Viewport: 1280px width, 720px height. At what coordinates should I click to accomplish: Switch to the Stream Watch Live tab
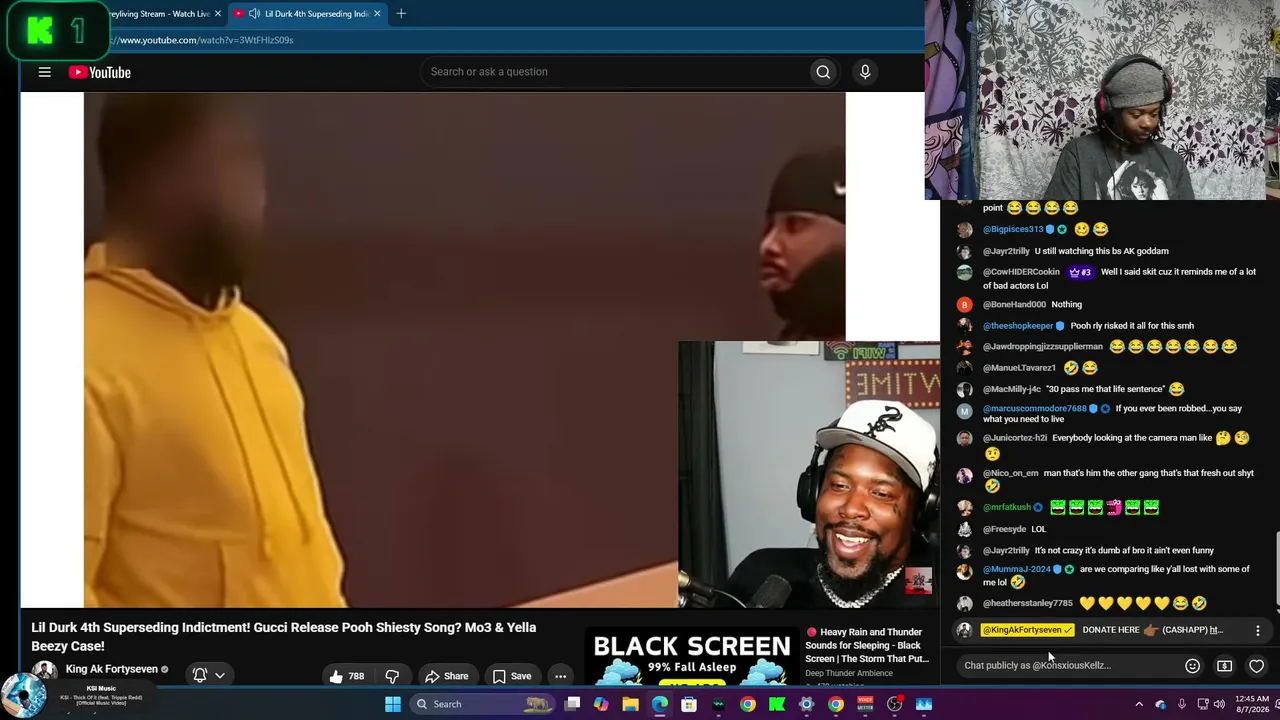(x=160, y=13)
